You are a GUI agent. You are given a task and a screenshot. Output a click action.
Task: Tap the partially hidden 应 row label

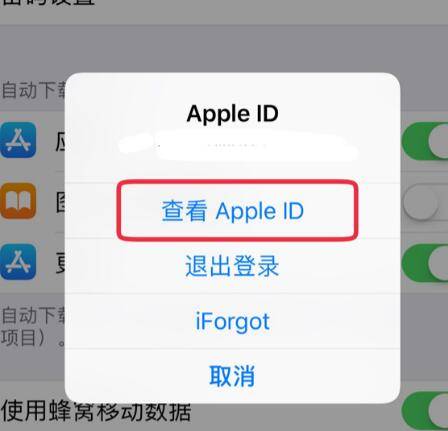60,141
